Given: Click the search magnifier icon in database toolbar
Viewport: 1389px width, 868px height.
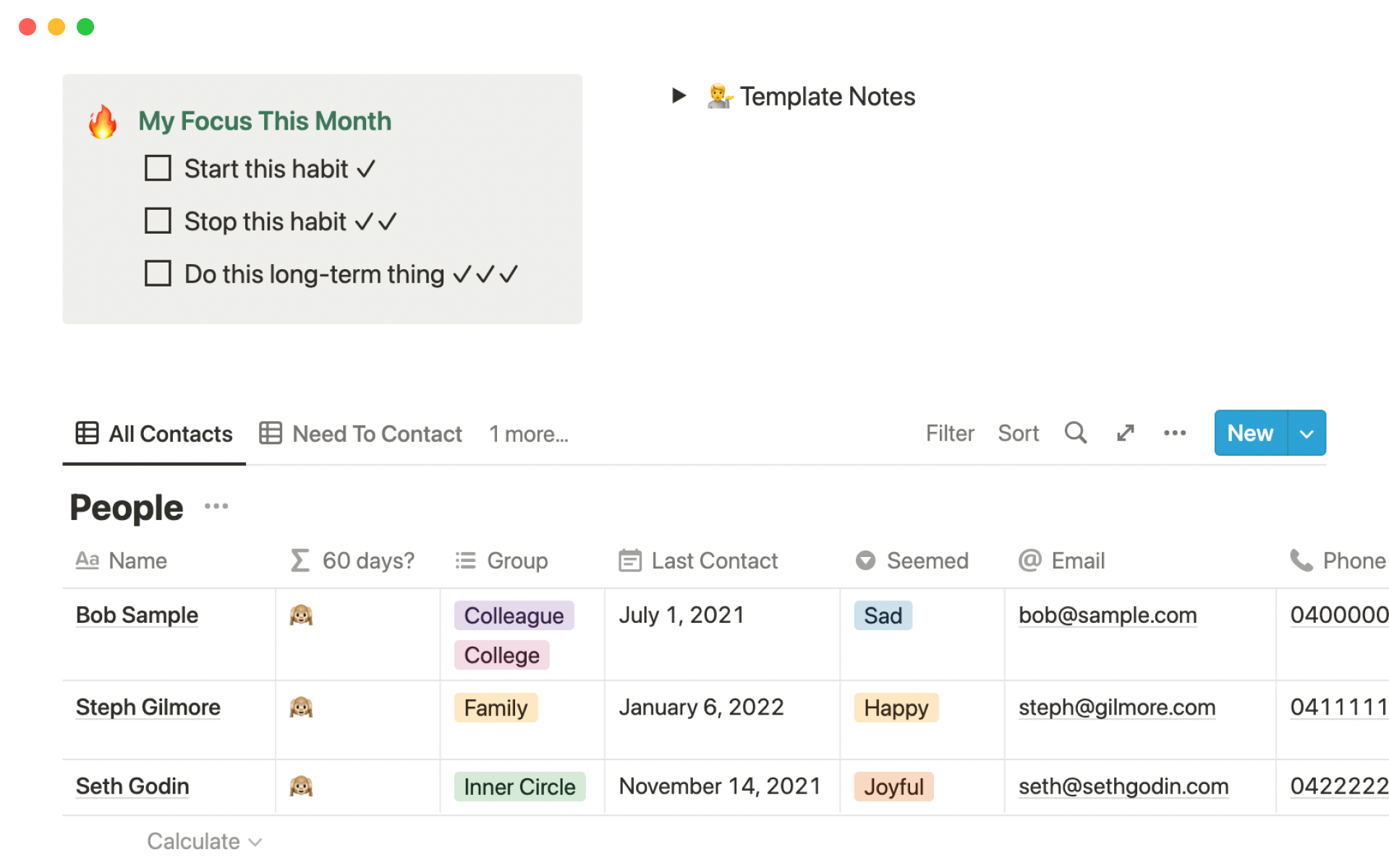Looking at the screenshot, I should pos(1075,433).
